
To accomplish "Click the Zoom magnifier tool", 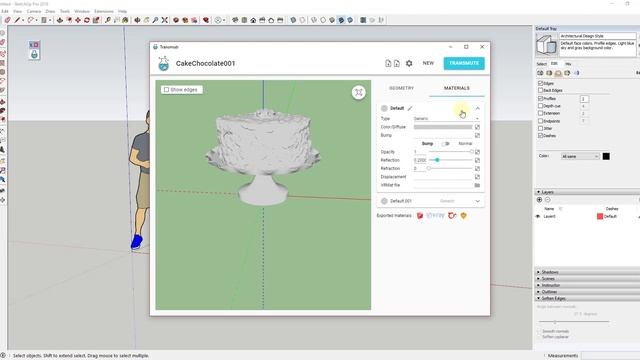I will coord(155,20).
